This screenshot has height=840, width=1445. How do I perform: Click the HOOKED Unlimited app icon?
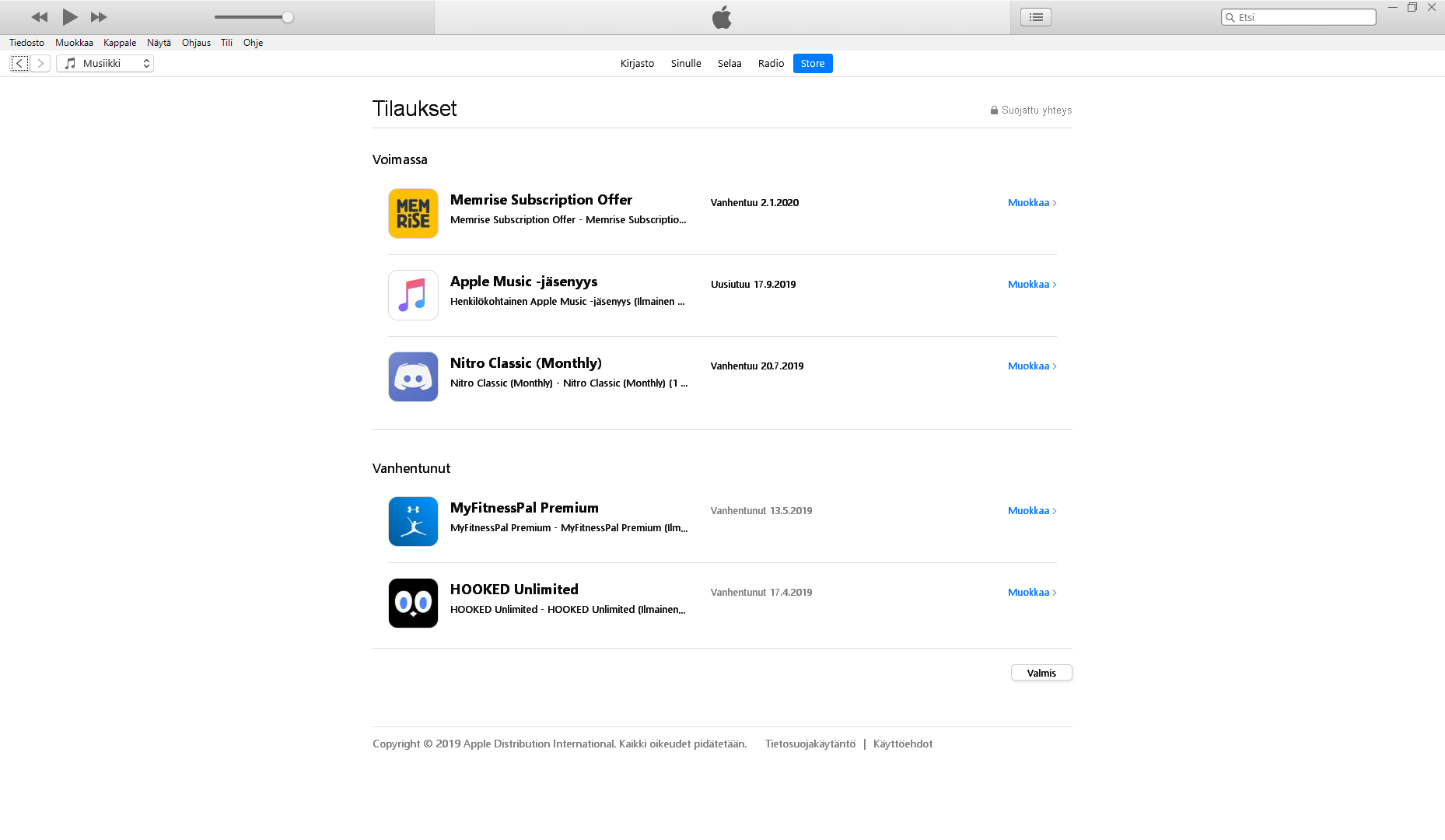(x=413, y=603)
